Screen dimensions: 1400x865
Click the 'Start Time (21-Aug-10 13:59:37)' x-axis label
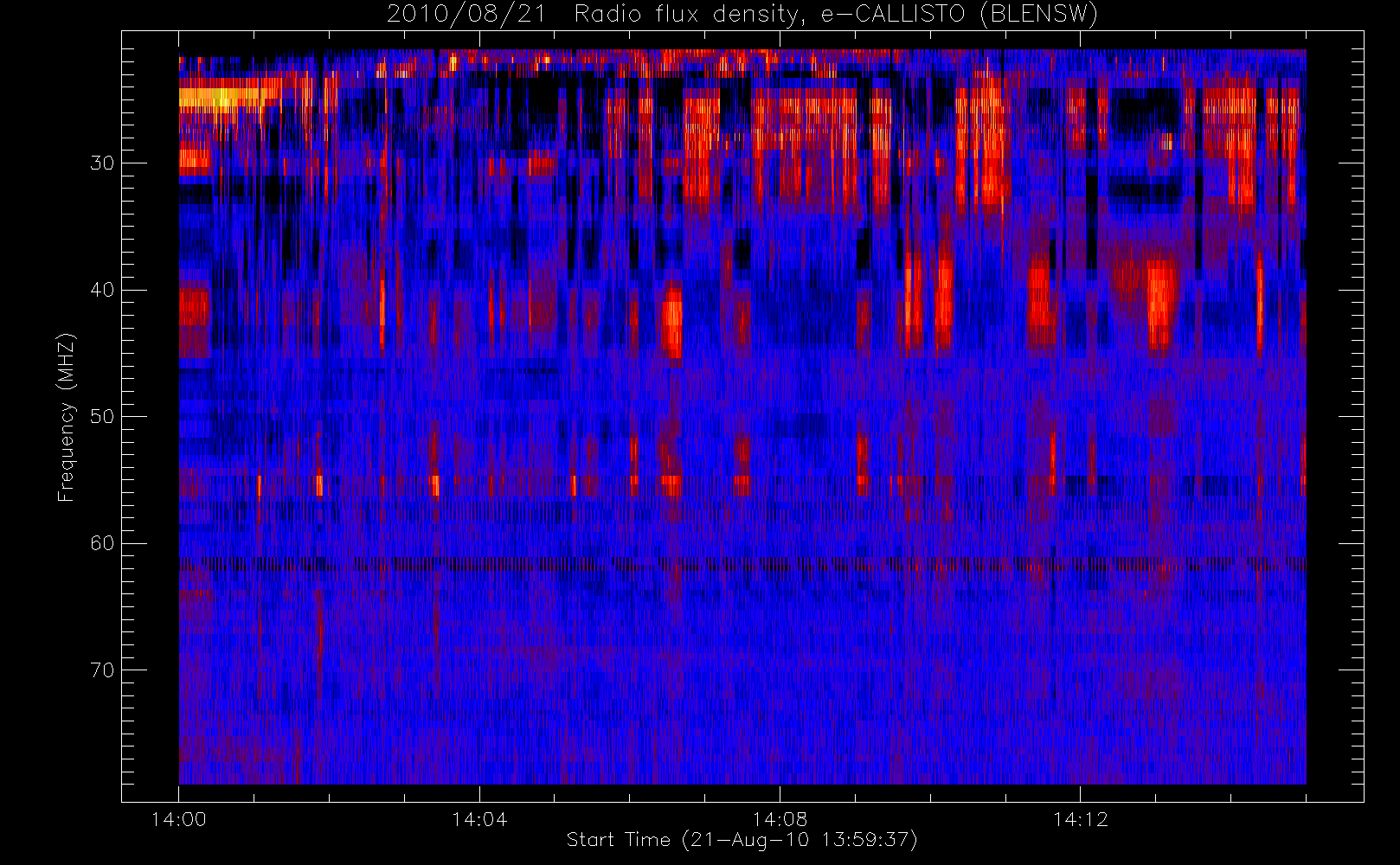(742, 840)
